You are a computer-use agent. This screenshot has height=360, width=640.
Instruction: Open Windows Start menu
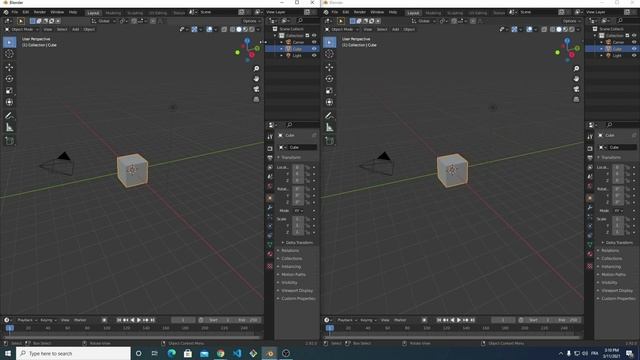(7, 353)
